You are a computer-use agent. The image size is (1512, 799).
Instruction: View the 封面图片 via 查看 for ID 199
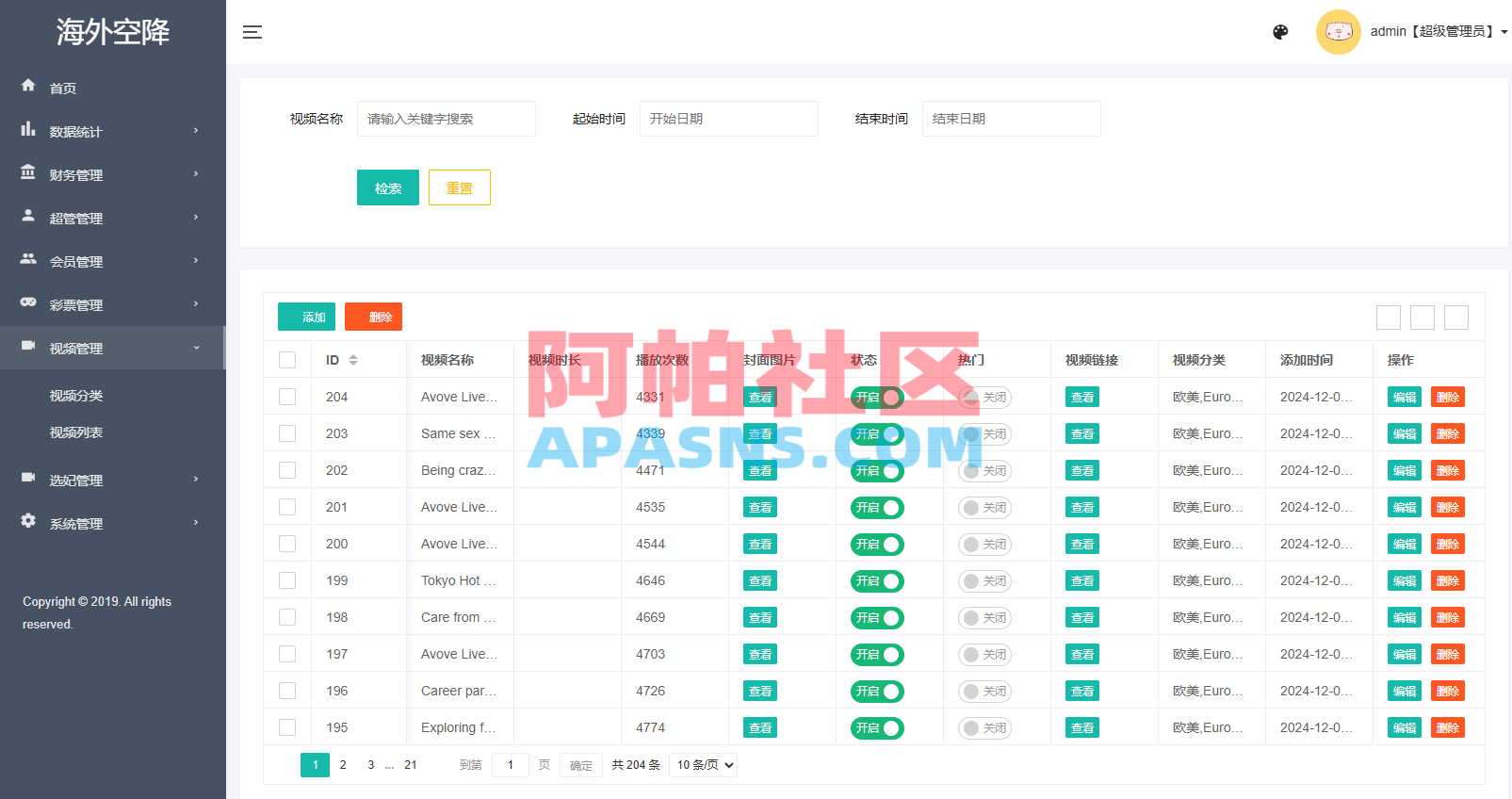click(x=760, y=580)
